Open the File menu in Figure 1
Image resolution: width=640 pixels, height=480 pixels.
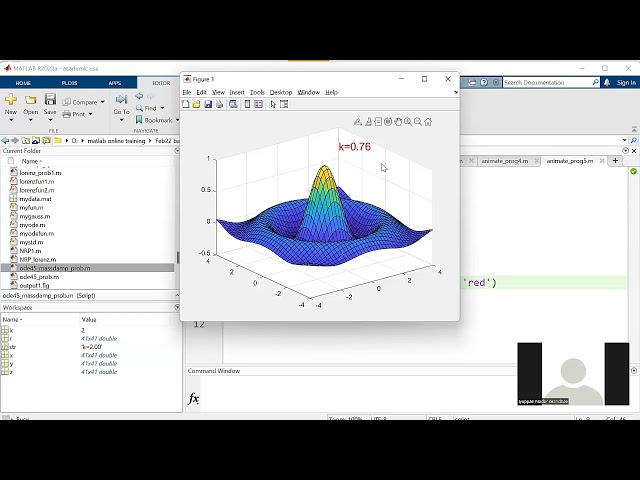tap(187, 92)
